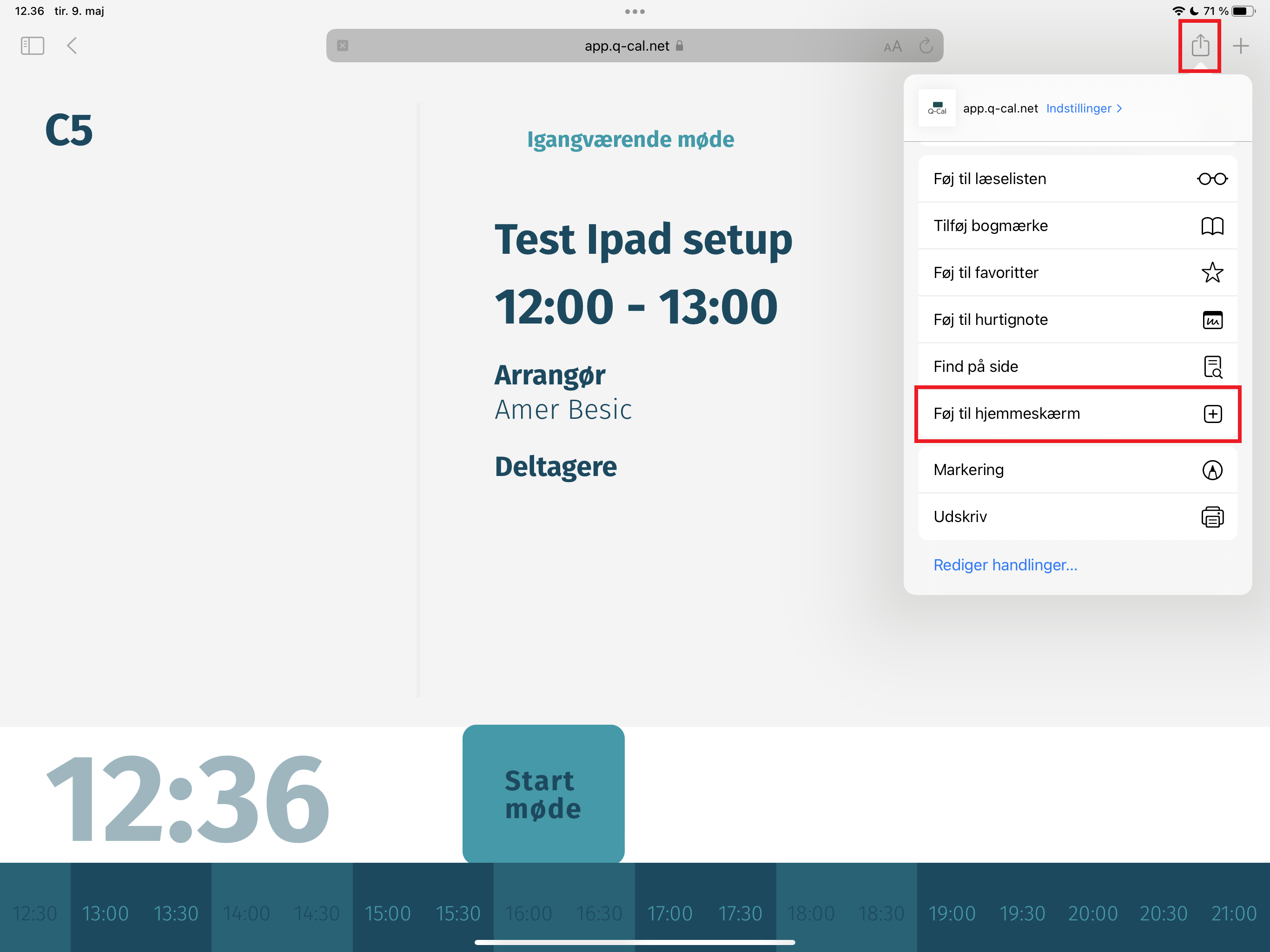Screen dimensions: 1270x952
Task: Select Markering
Action: point(1078,469)
